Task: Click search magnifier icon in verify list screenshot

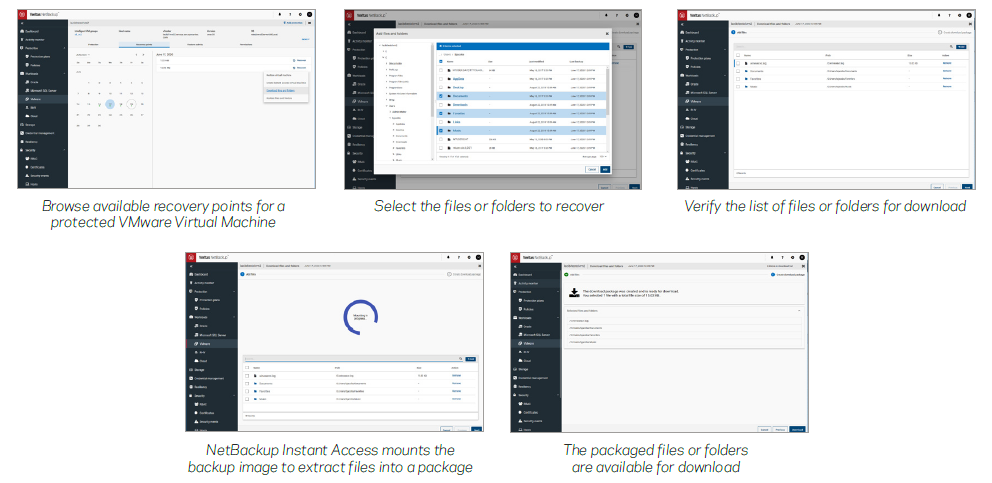Action: point(951,47)
